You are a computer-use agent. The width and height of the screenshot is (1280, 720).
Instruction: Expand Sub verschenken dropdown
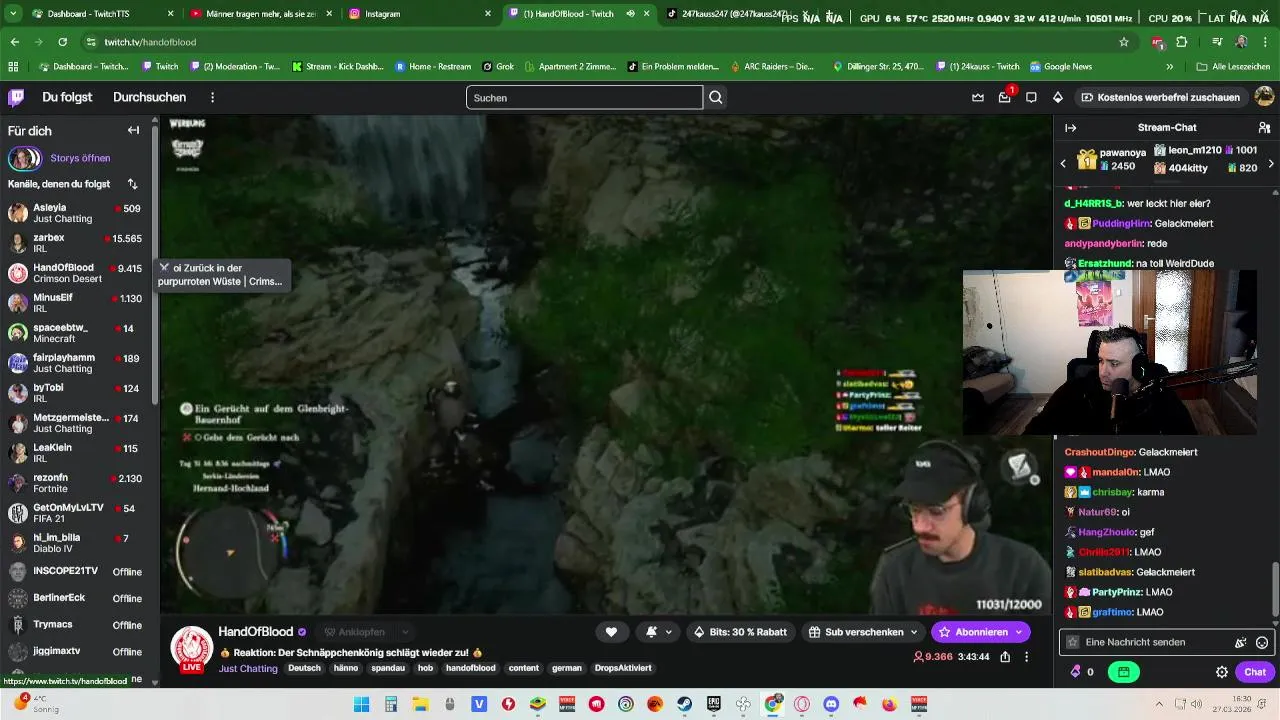point(913,632)
